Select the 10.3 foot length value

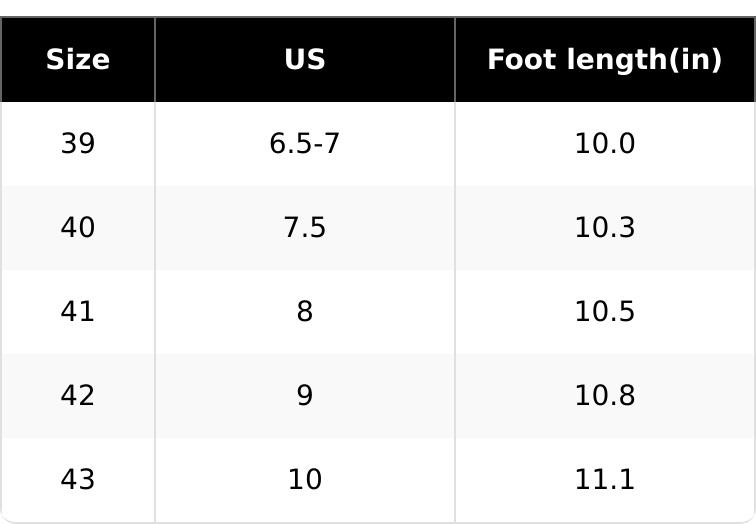pos(604,228)
